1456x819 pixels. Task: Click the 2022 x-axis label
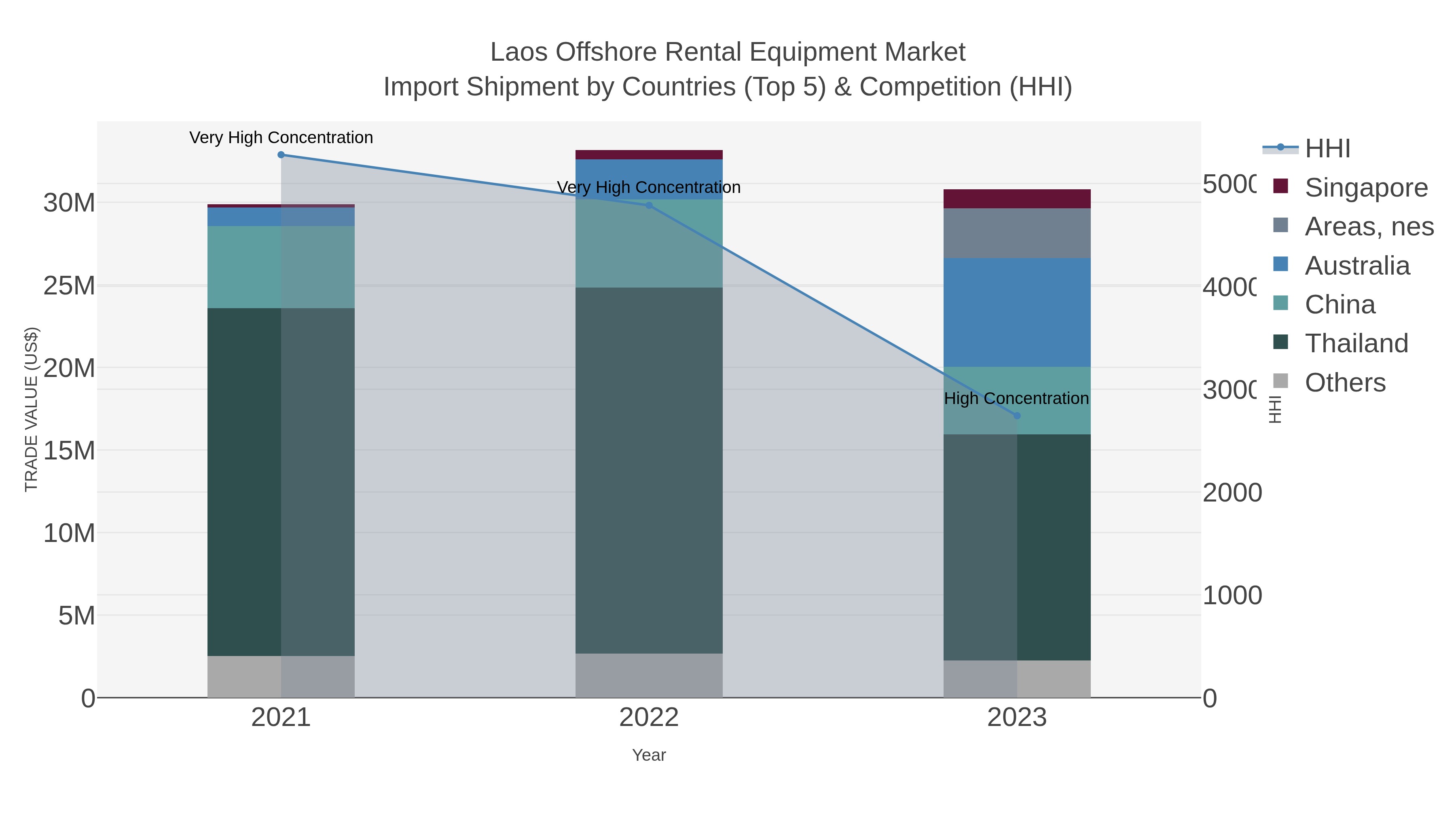[649, 718]
